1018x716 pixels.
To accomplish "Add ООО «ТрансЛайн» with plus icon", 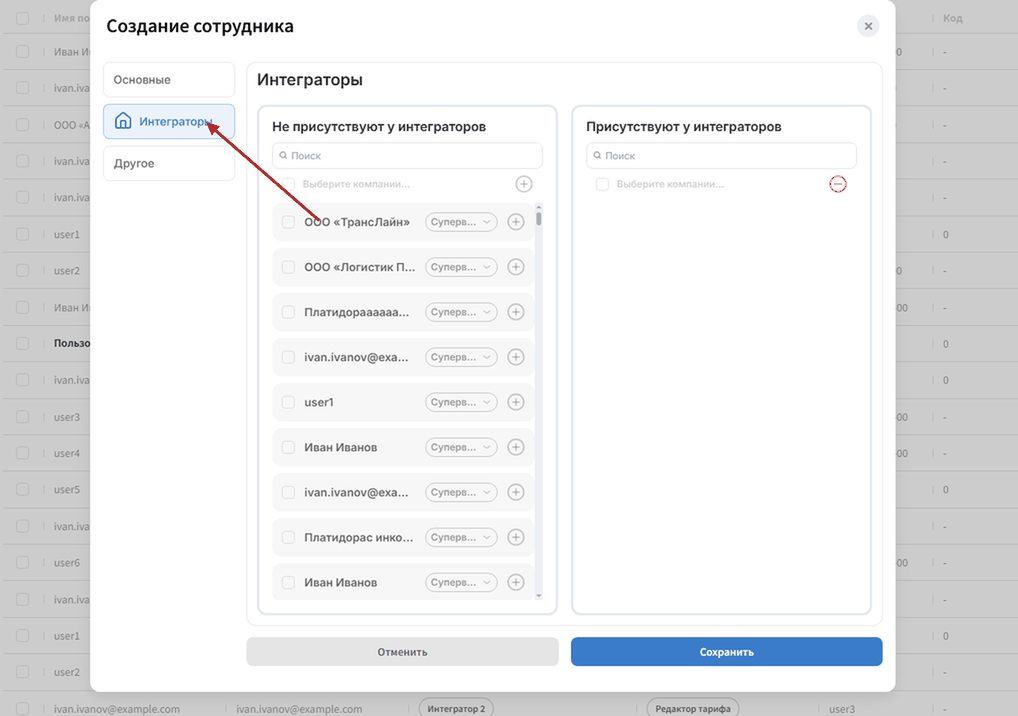I will 515,222.
